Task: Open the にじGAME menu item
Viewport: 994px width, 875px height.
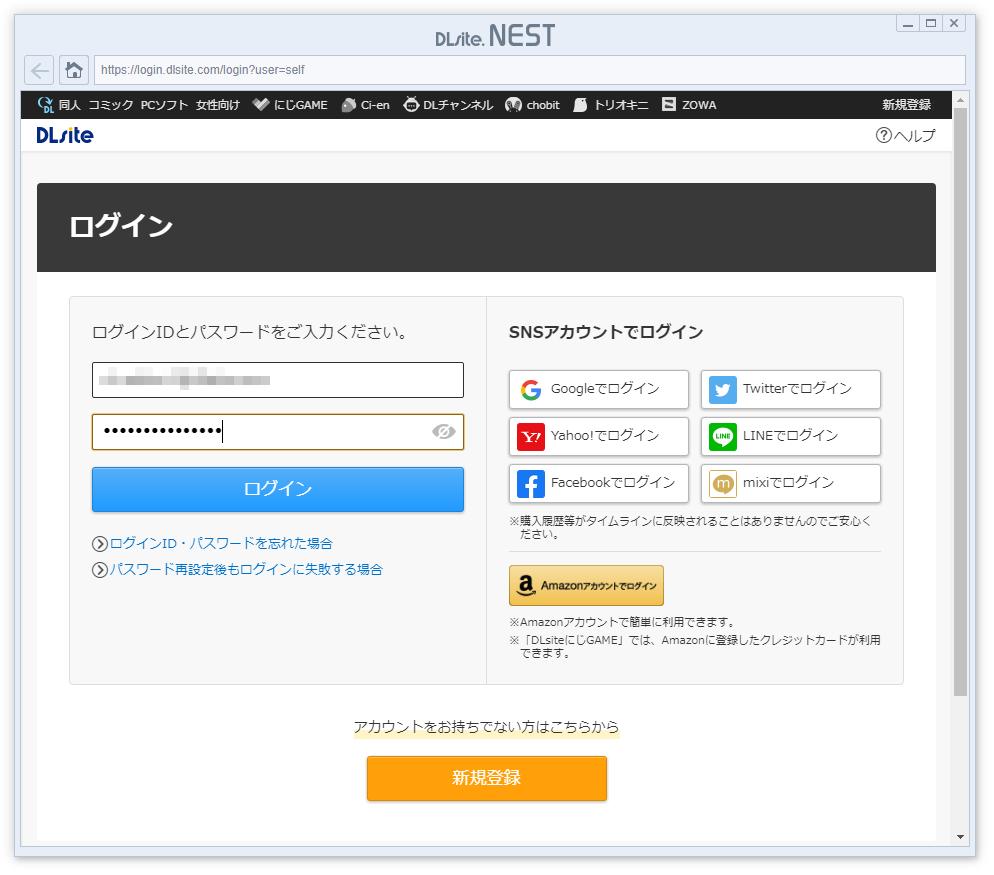Action: [300, 105]
